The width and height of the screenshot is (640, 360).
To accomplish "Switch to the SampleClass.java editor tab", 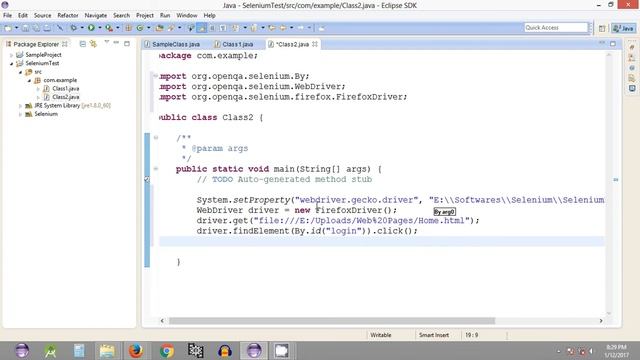I will click(176, 44).
